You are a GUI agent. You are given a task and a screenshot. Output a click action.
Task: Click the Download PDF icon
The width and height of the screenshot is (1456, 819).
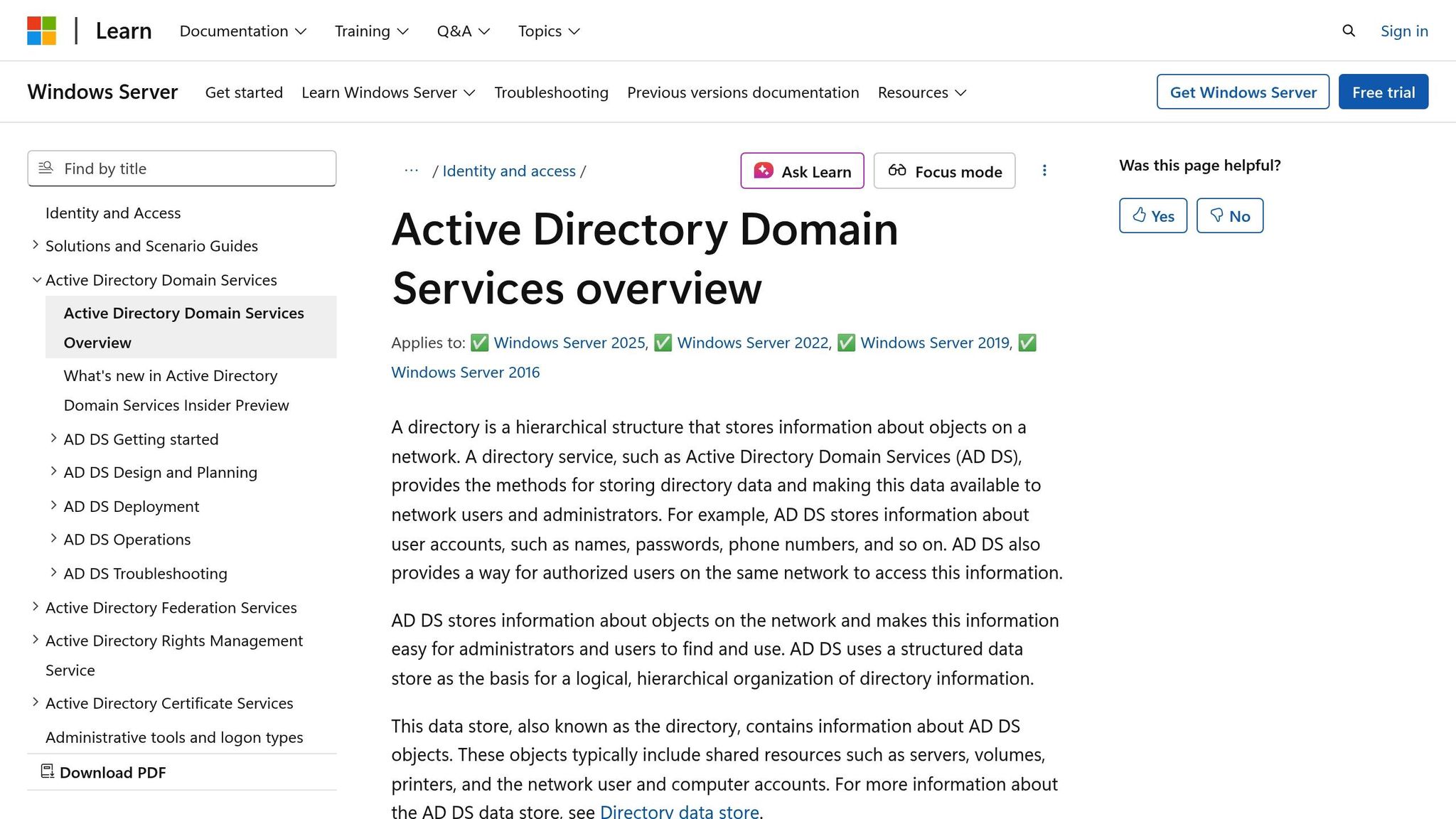click(48, 771)
